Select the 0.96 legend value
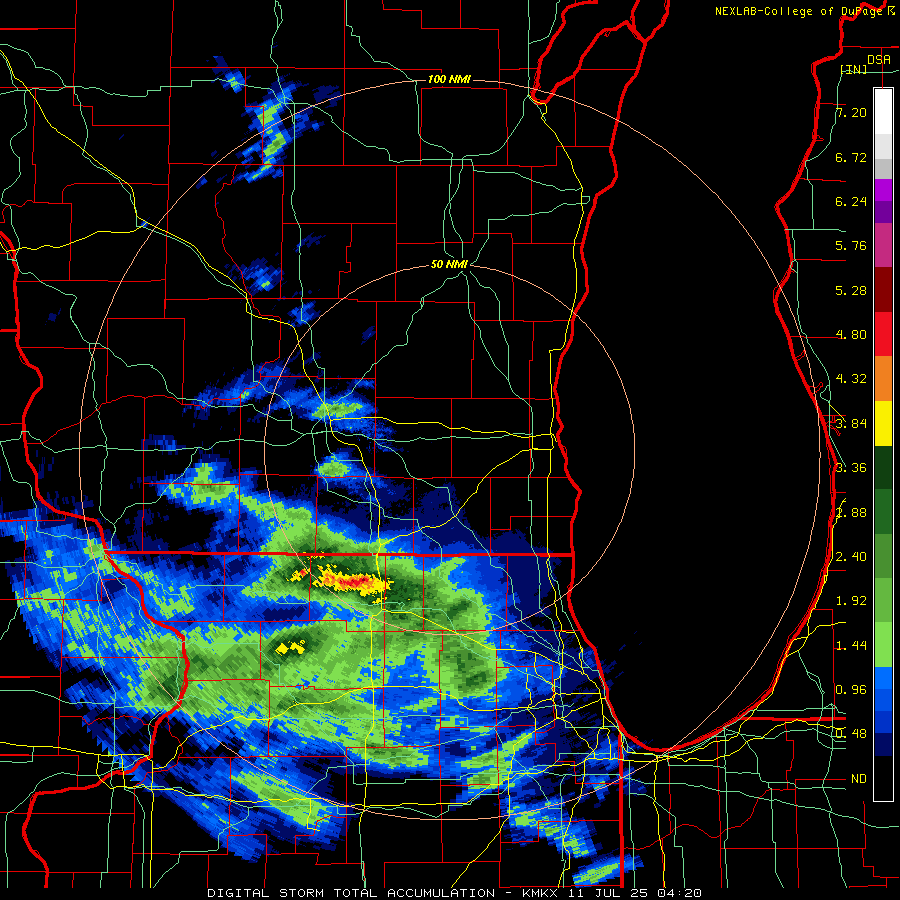The image size is (900, 900). point(851,690)
